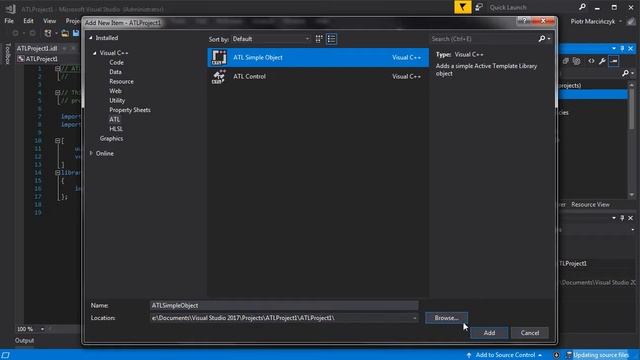This screenshot has height=360, width=640.
Task: Open the feedback icon beside Quick Launch
Action: pyautogui.click(x=479, y=7)
